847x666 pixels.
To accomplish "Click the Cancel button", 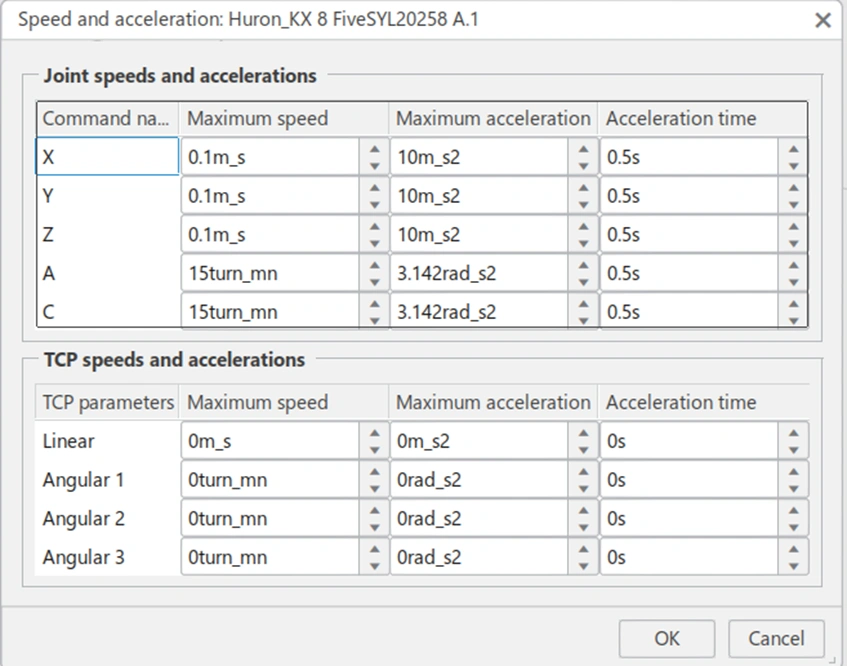I will [776, 639].
